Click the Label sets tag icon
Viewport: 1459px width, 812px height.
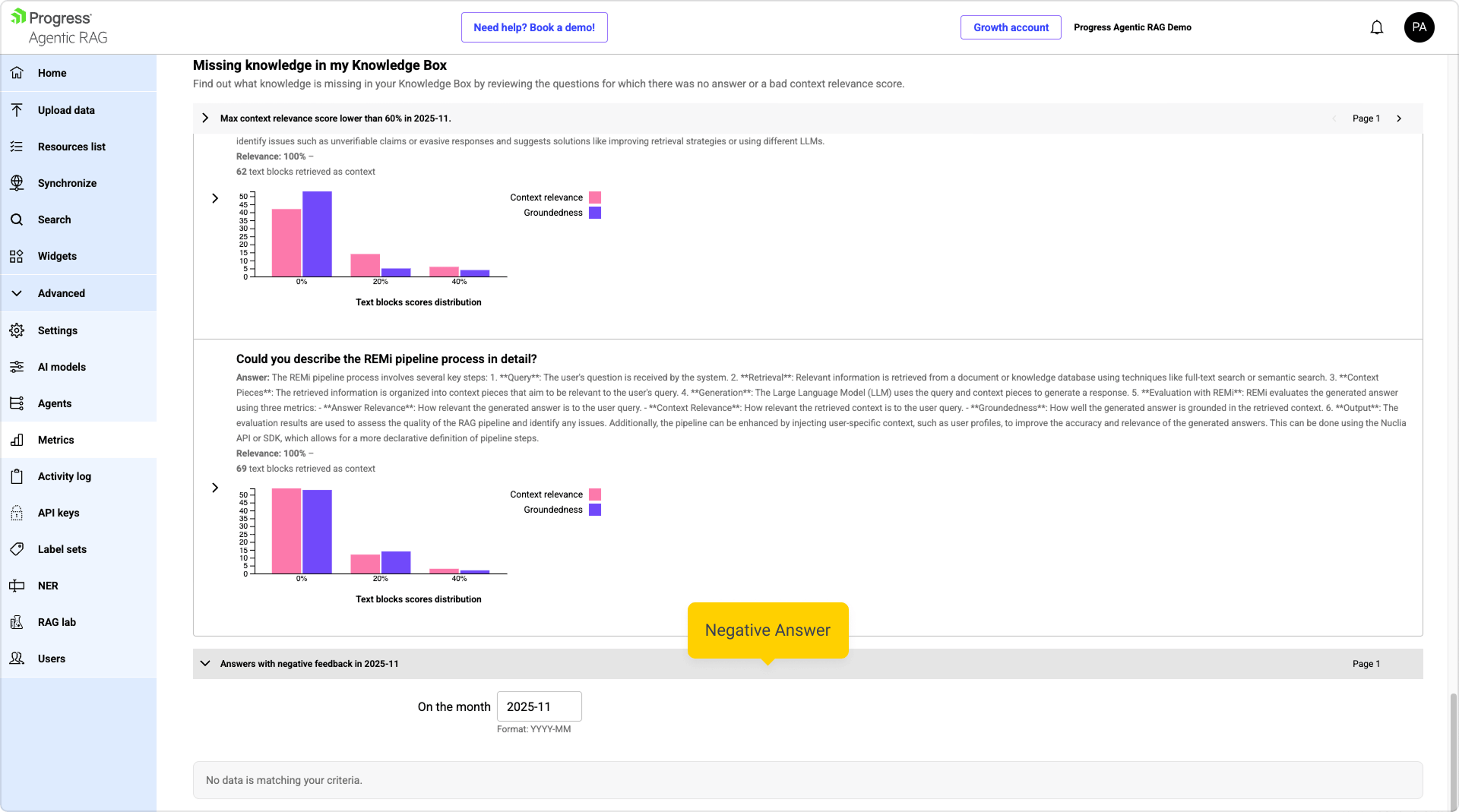point(17,549)
